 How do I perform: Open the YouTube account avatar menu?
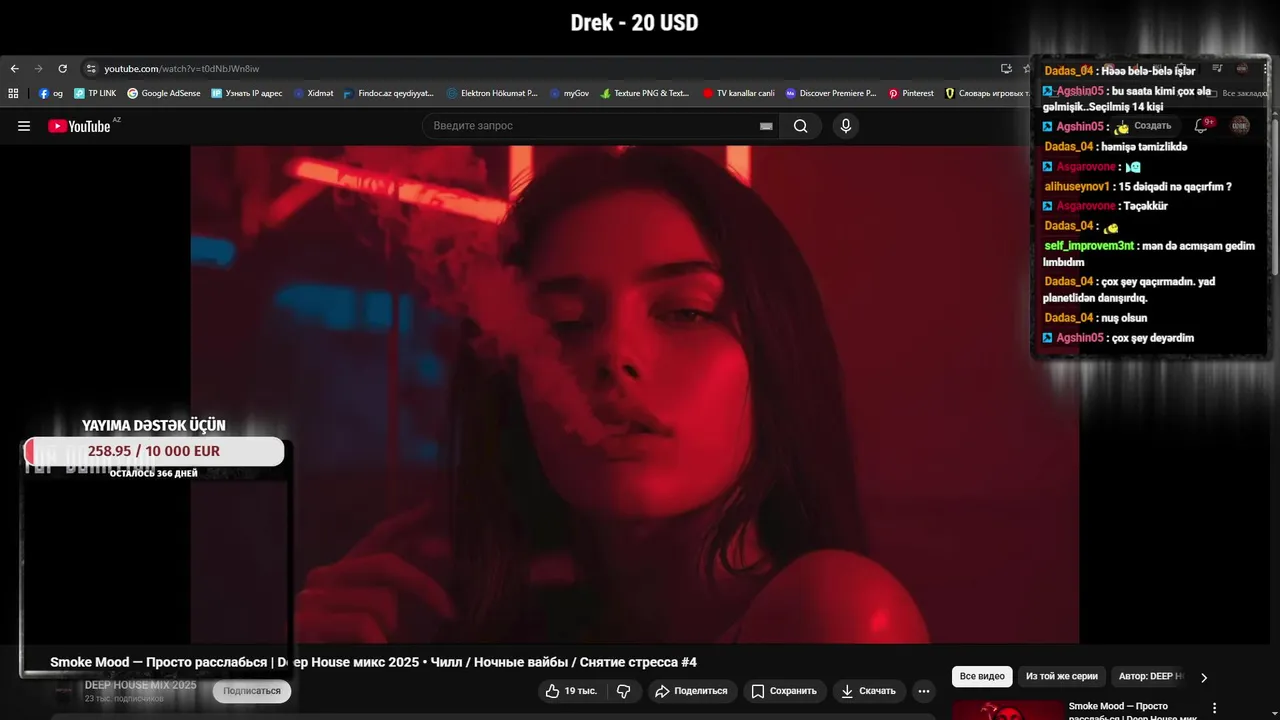click(1240, 126)
